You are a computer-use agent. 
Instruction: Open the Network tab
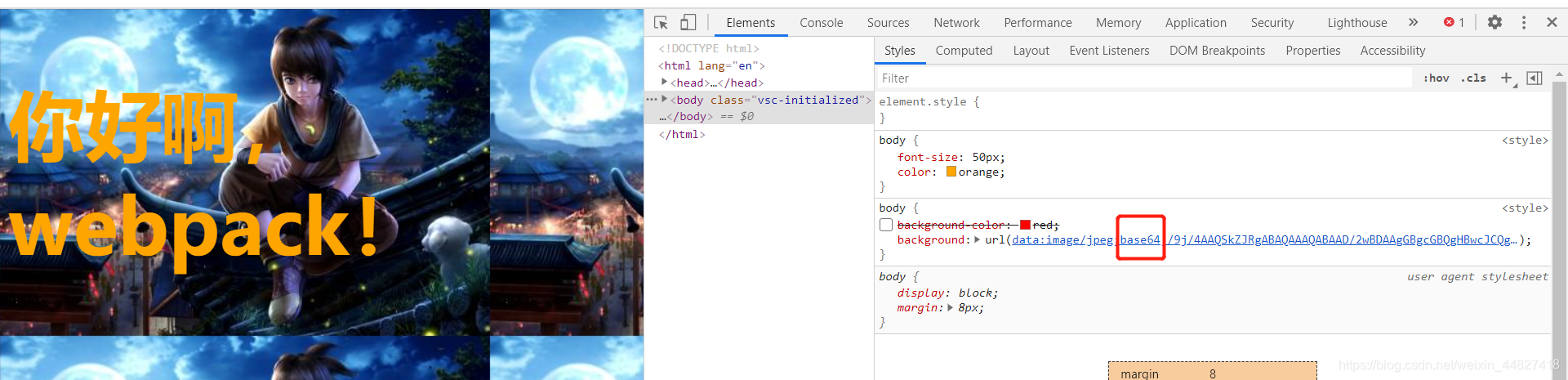[x=956, y=23]
